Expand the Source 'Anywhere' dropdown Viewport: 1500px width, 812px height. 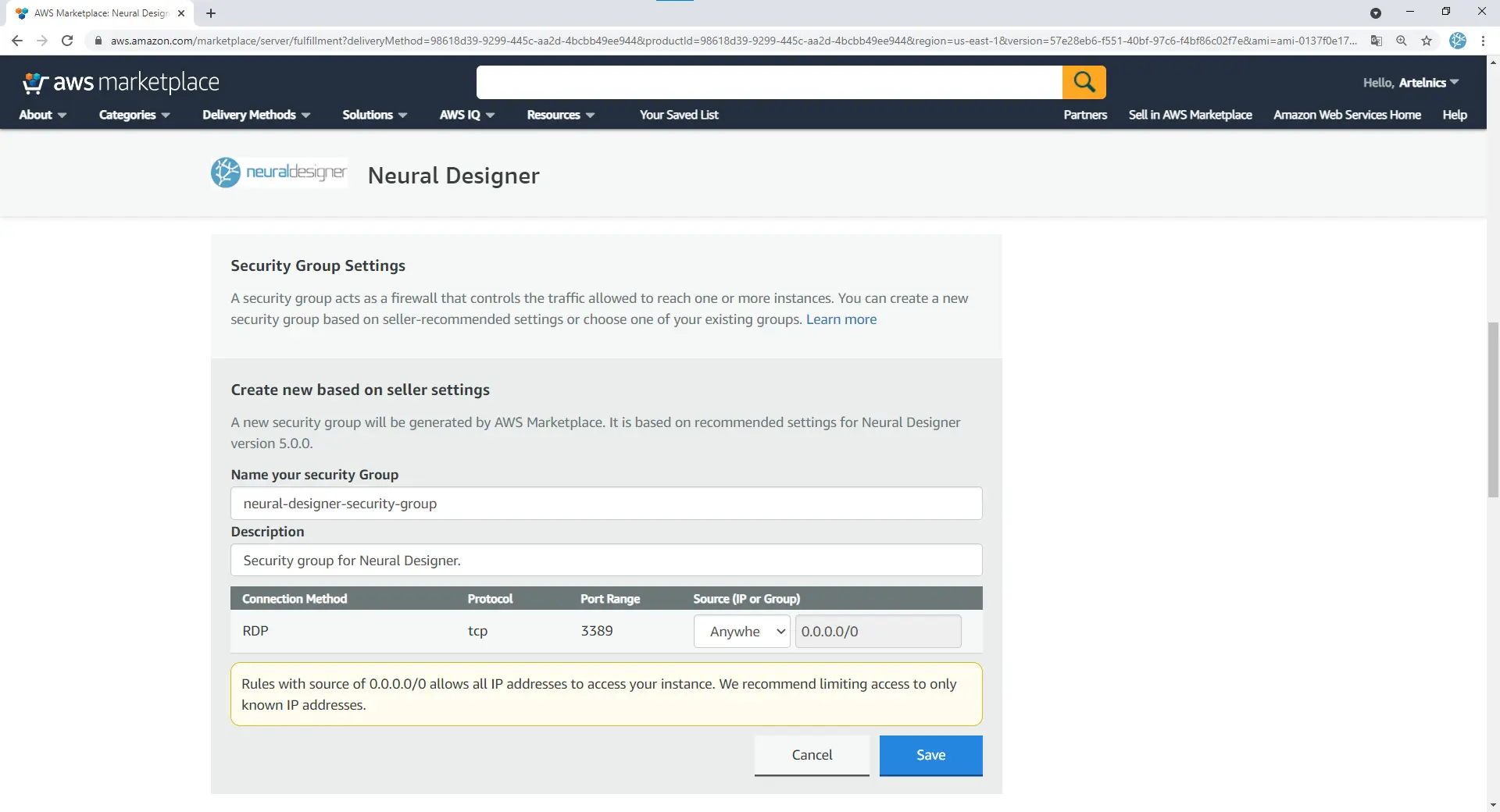[741, 631]
